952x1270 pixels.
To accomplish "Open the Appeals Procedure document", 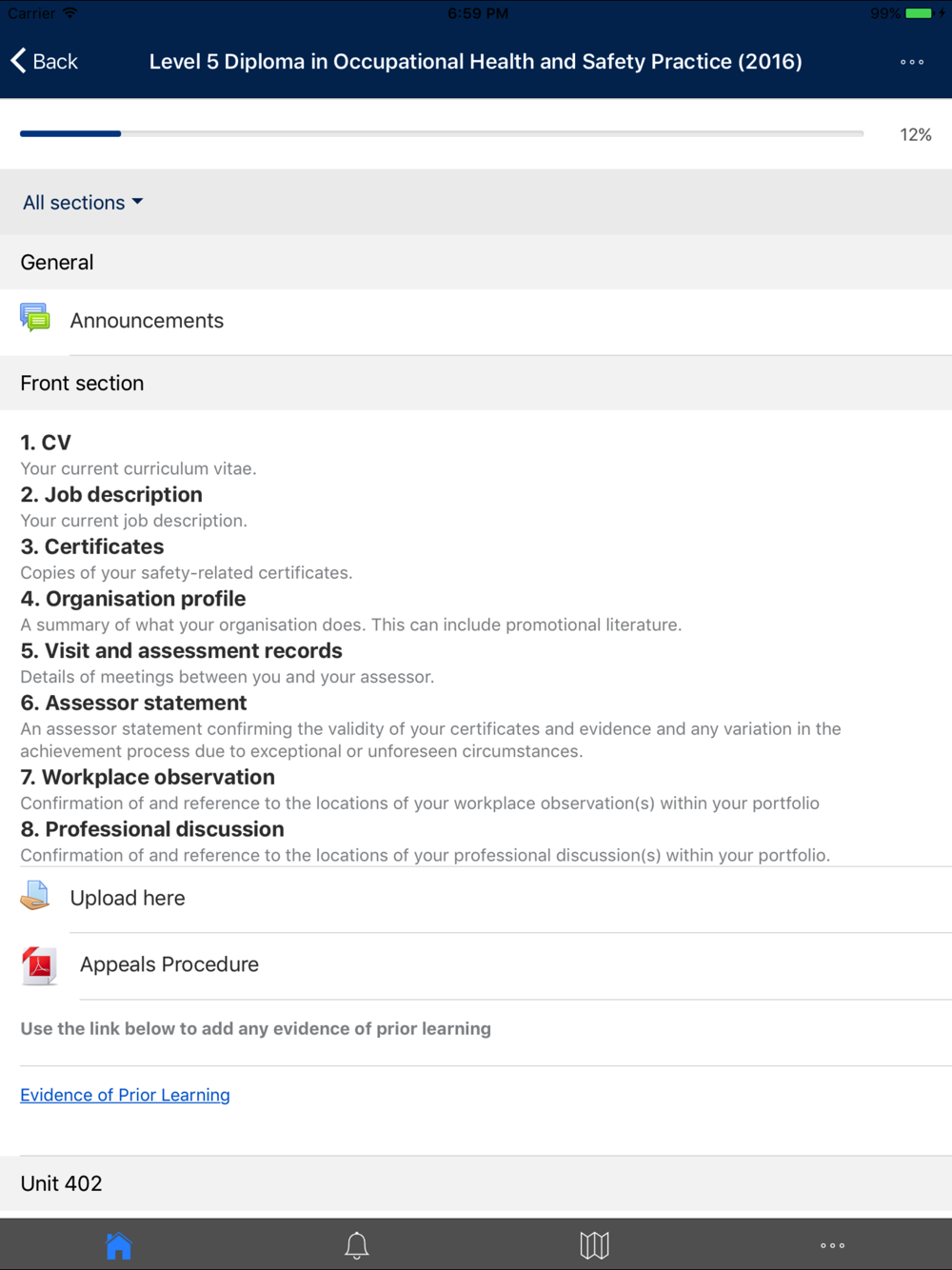I will [476, 965].
